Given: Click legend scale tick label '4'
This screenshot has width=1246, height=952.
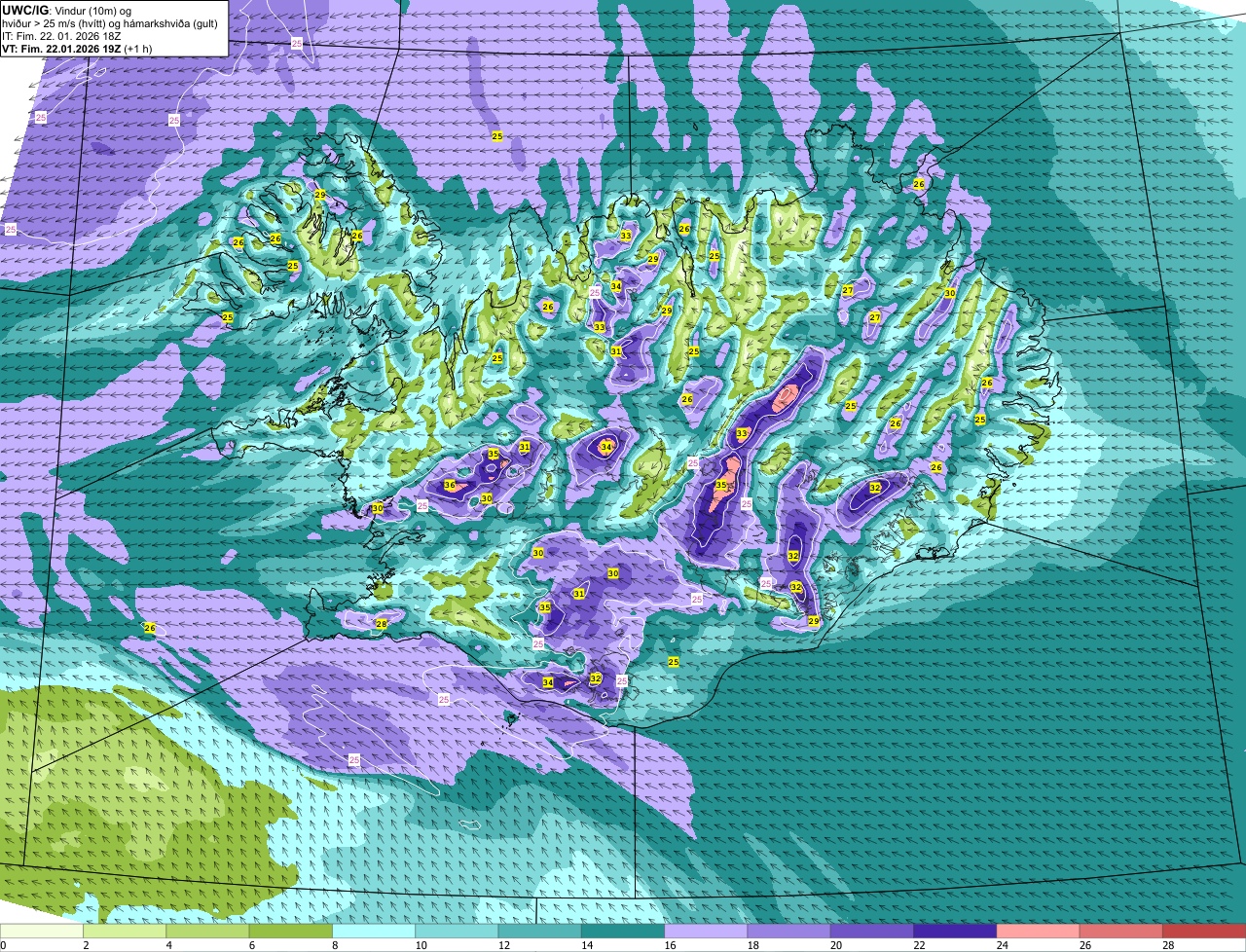Looking at the screenshot, I should click(x=168, y=945).
